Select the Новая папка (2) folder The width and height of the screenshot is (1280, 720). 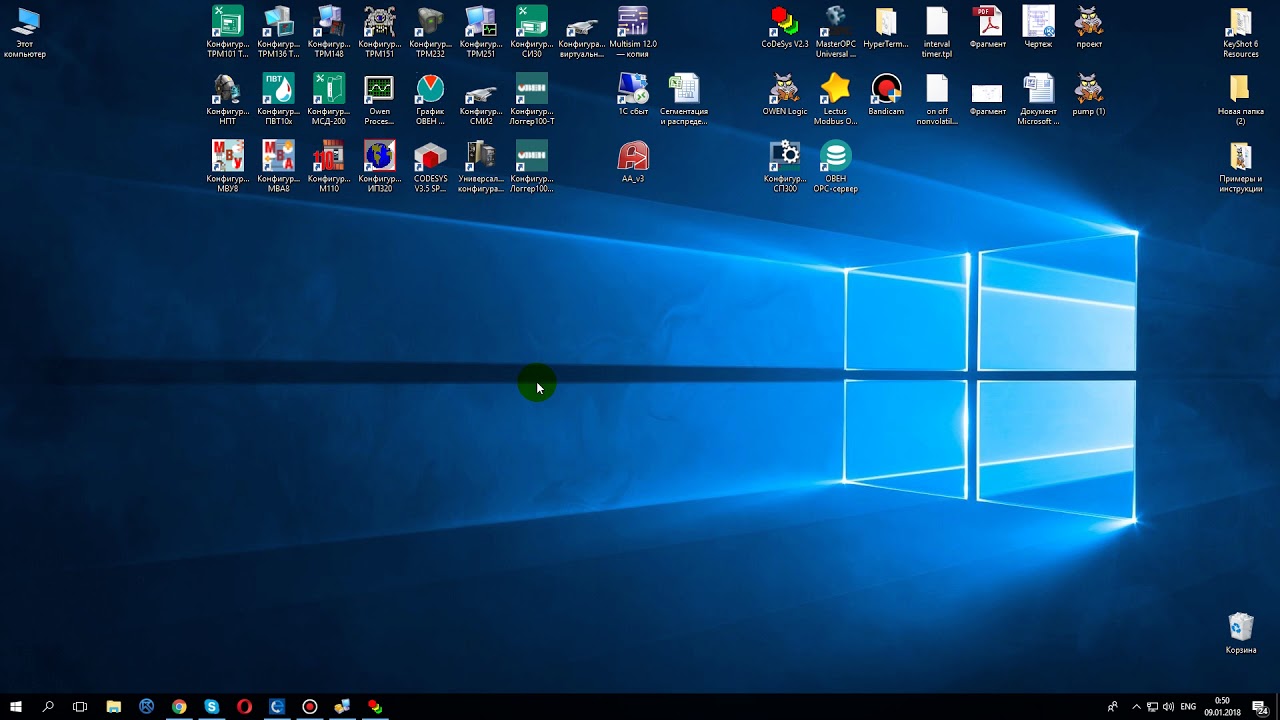pos(1240,99)
